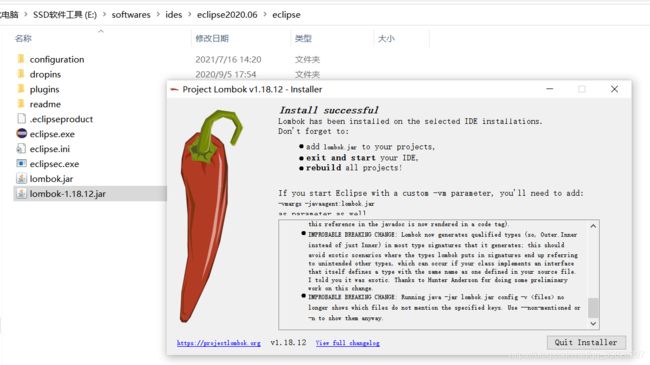
Task: Click the dropins folder icon
Action: (x=21, y=74)
